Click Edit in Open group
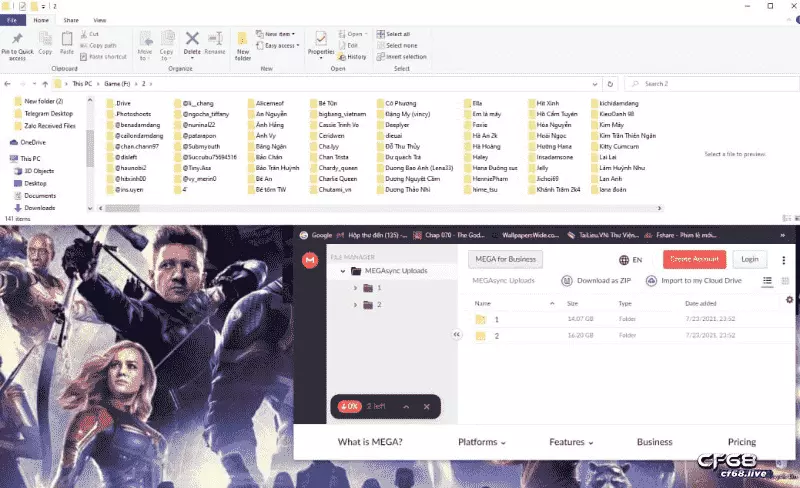 point(348,45)
